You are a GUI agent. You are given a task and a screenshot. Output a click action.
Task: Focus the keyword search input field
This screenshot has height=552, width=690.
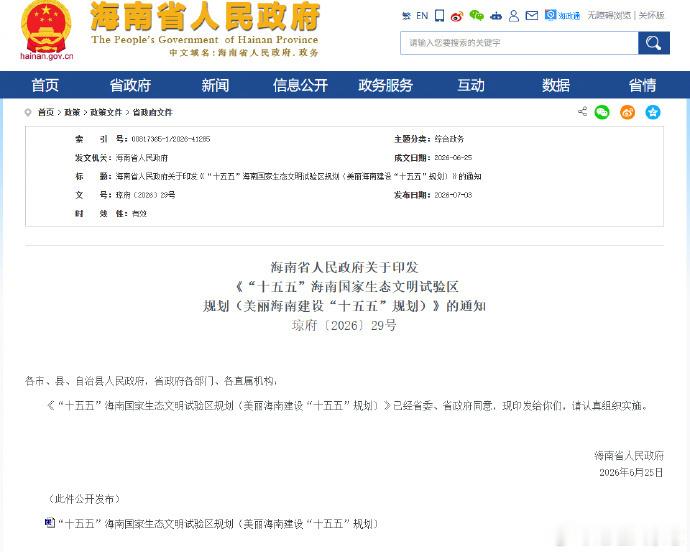[x=519, y=43]
